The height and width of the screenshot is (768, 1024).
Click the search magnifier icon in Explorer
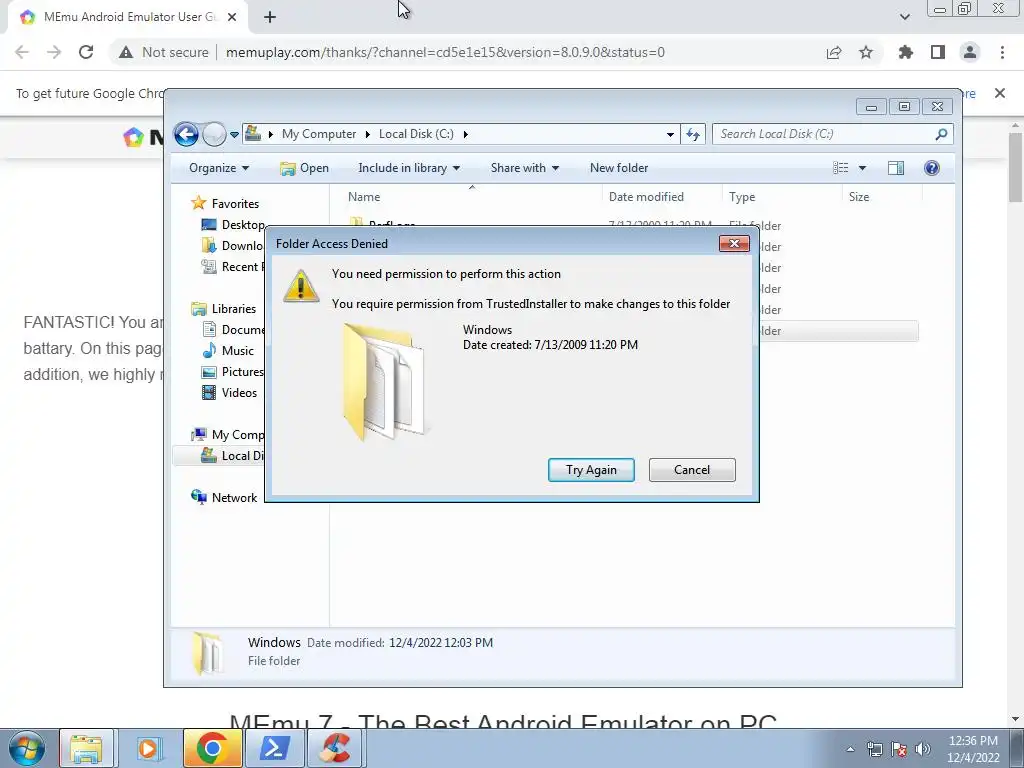[x=941, y=134]
